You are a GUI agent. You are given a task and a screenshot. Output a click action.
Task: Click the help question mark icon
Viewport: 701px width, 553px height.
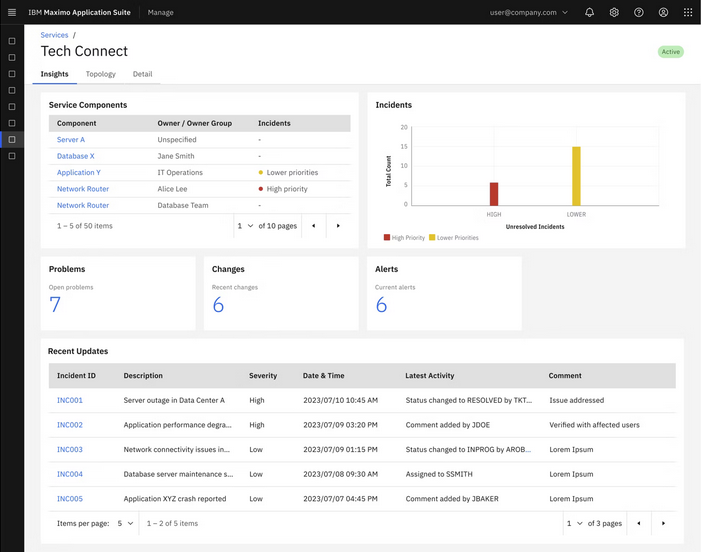click(x=639, y=12)
